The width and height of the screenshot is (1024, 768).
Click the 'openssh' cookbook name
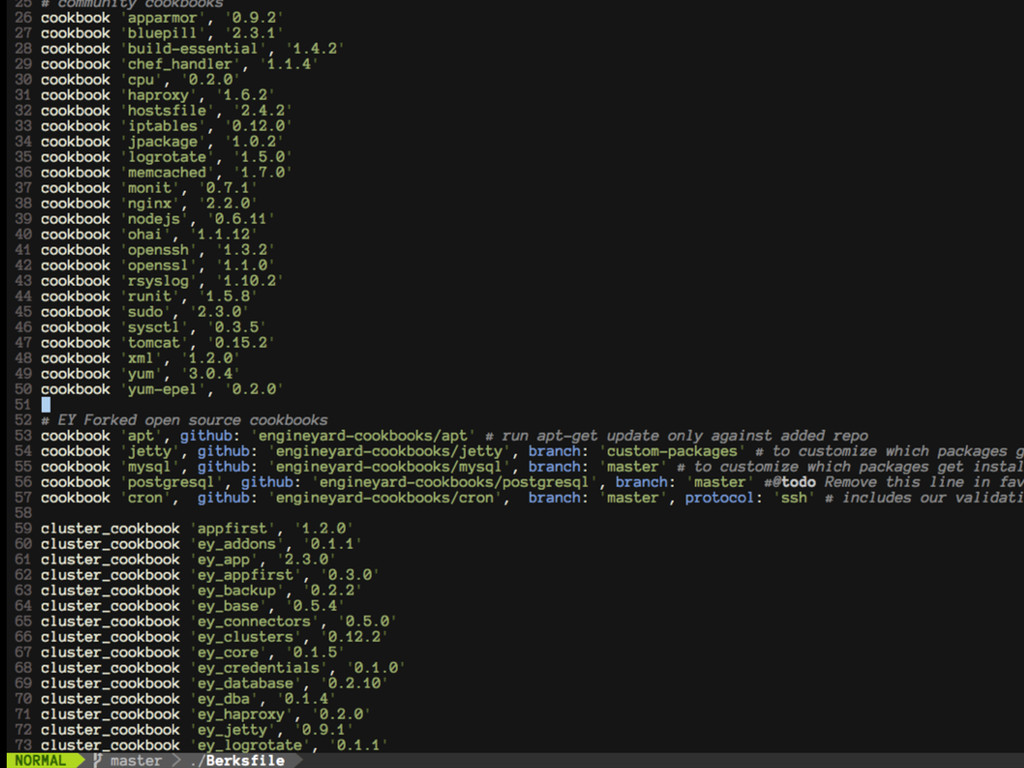tap(158, 250)
